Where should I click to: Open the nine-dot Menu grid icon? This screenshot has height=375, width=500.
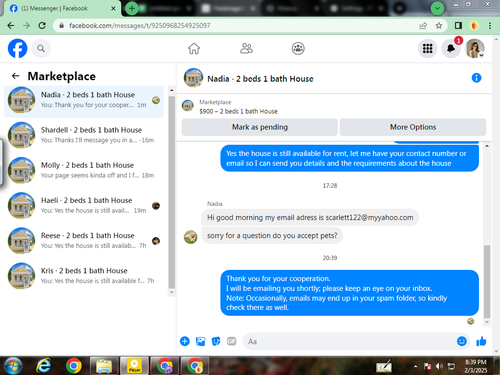[x=427, y=49]
